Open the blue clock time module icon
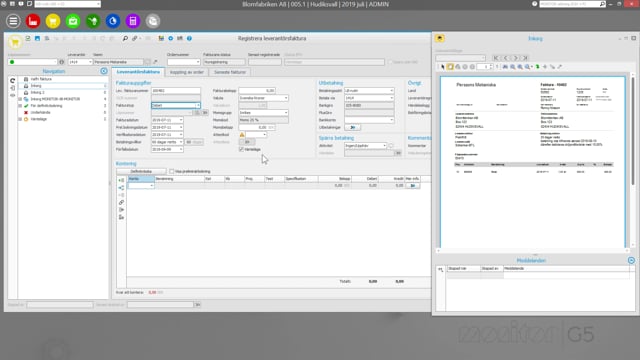This screenshot has height=360, width=640. click(113, 21)
